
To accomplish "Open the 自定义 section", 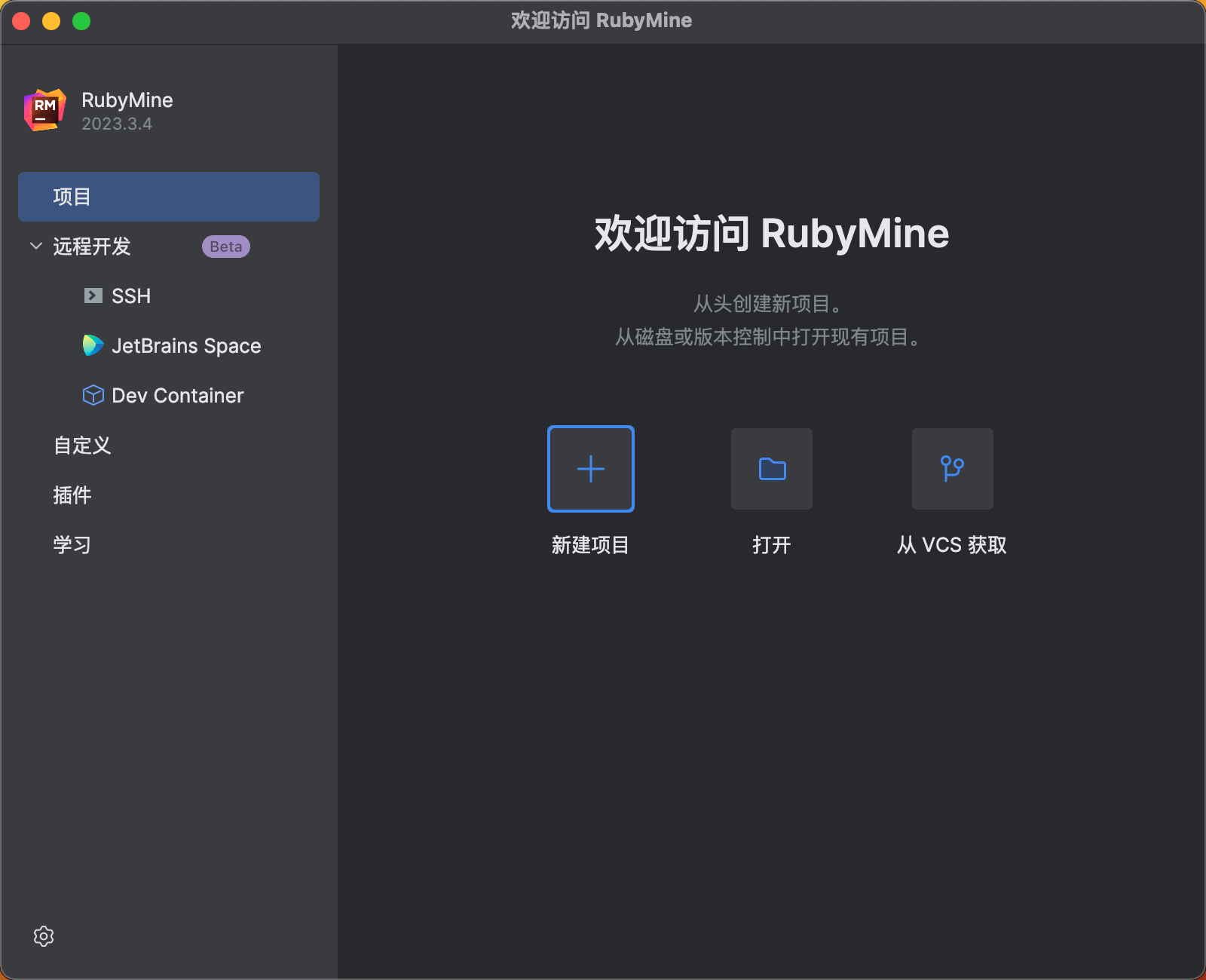I will click(x=82, y=446).
